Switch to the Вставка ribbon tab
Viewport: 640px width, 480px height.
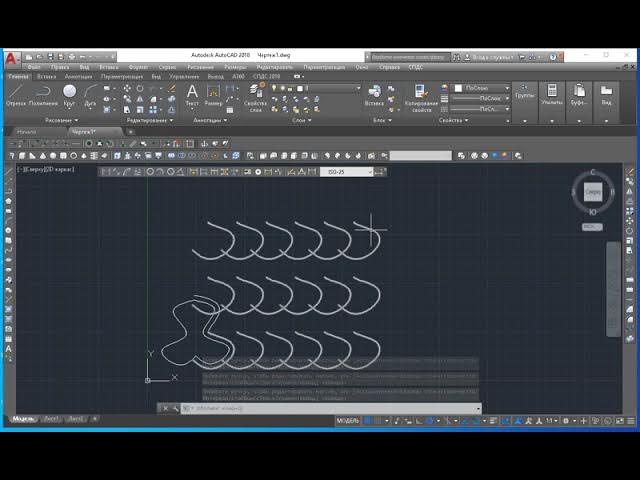pos(47,76)
